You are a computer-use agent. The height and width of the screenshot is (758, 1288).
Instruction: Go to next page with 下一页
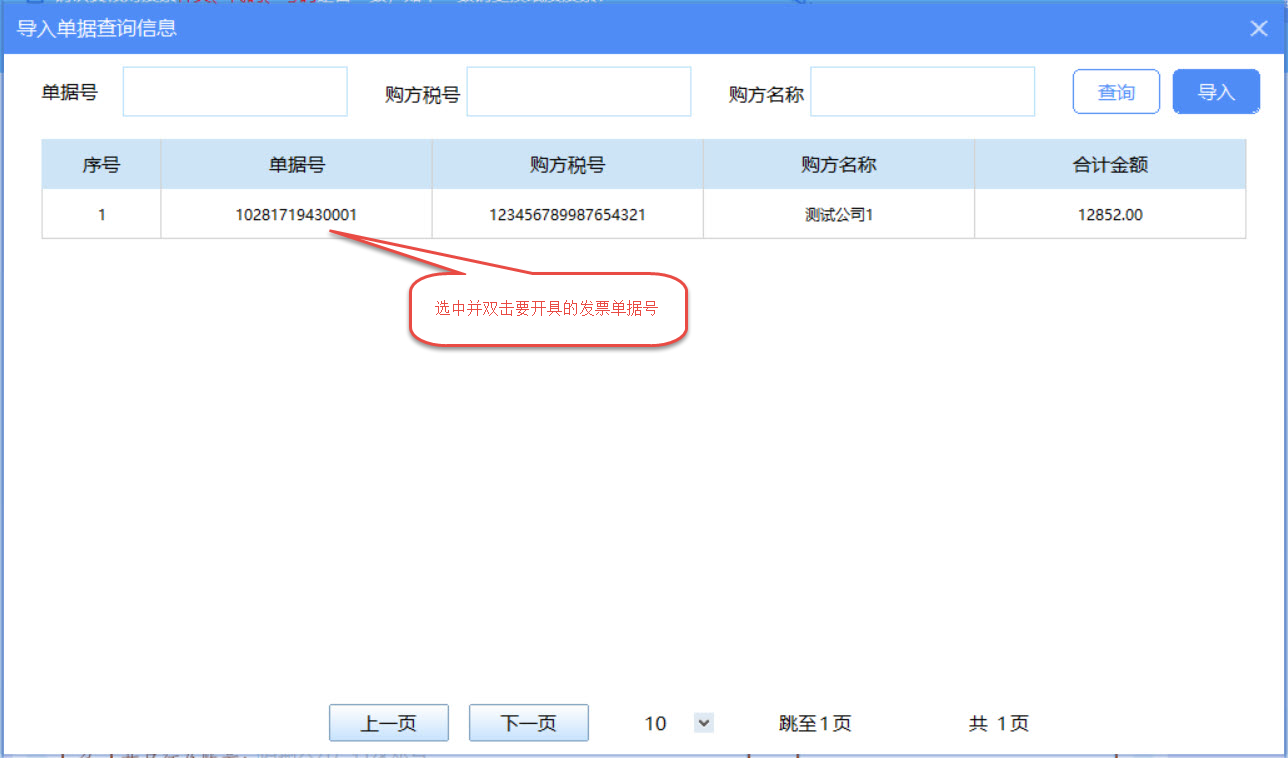[x=529, y=723]
